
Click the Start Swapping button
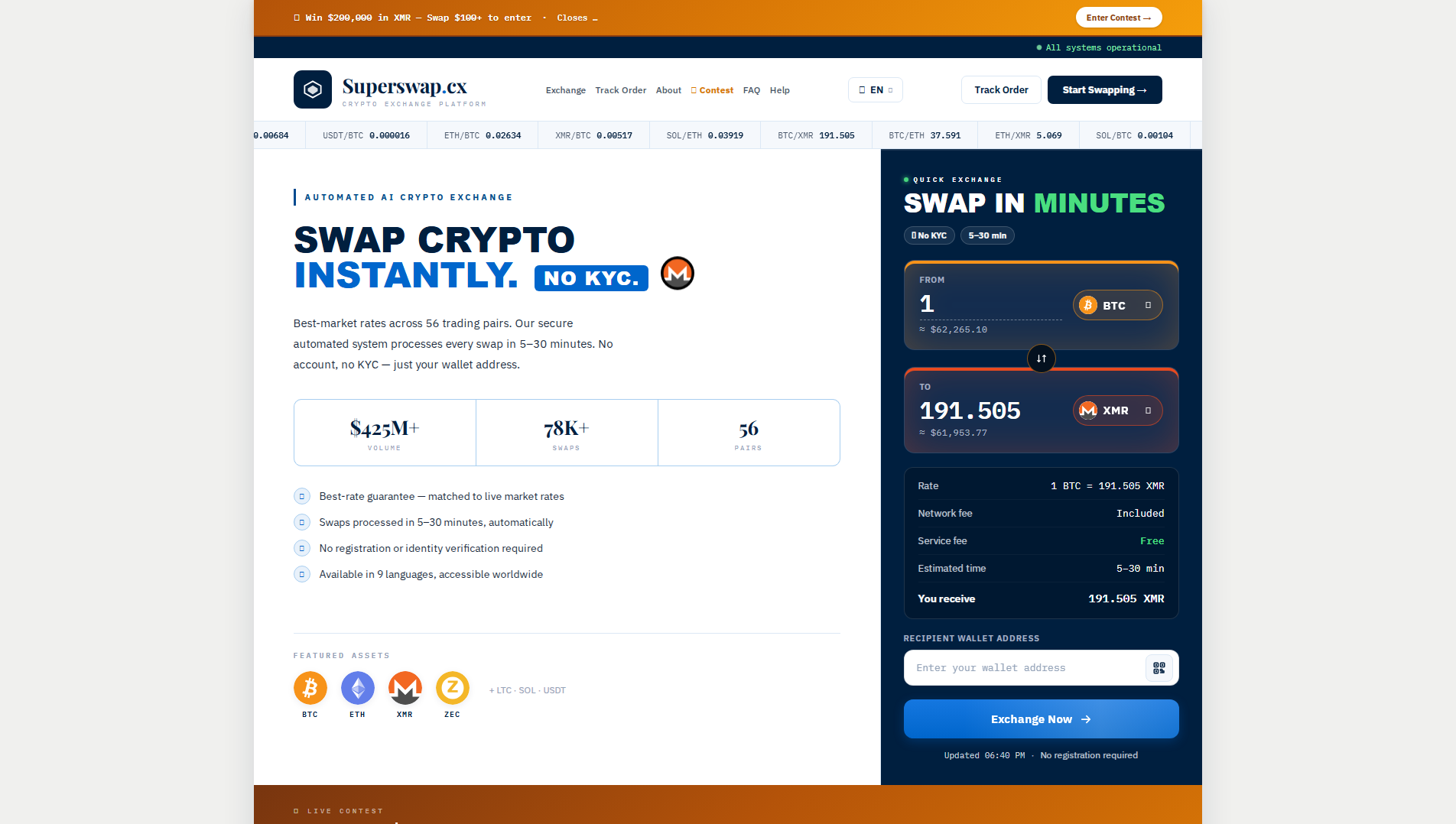[1105, 89]
